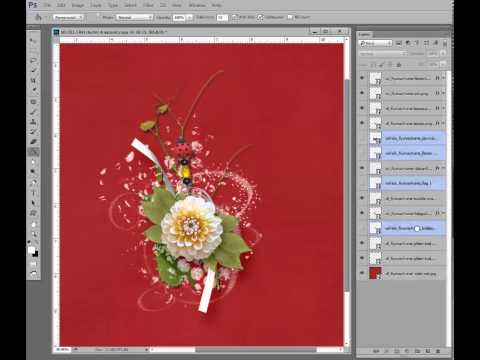Toggle the Contiguous checkbox

coord(260,17)
